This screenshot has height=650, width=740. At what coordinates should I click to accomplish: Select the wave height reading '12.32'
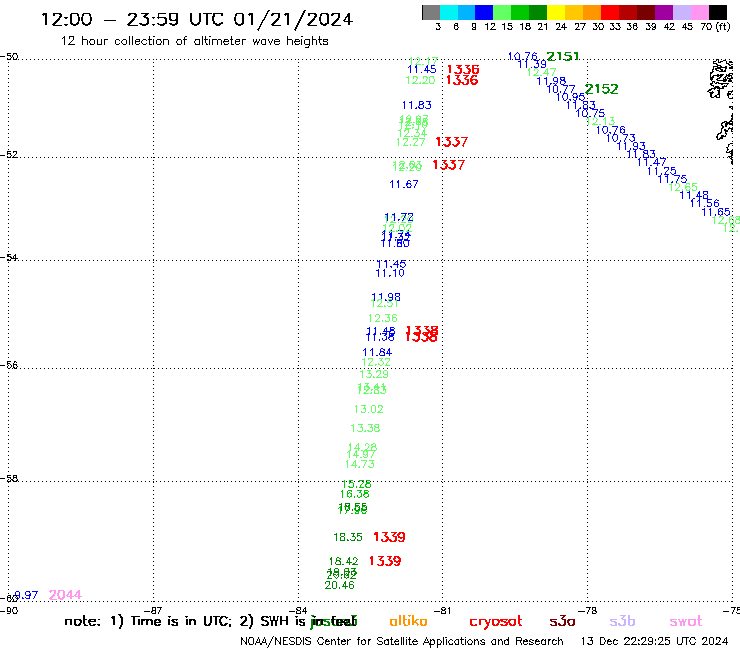[x=376, y=362]
